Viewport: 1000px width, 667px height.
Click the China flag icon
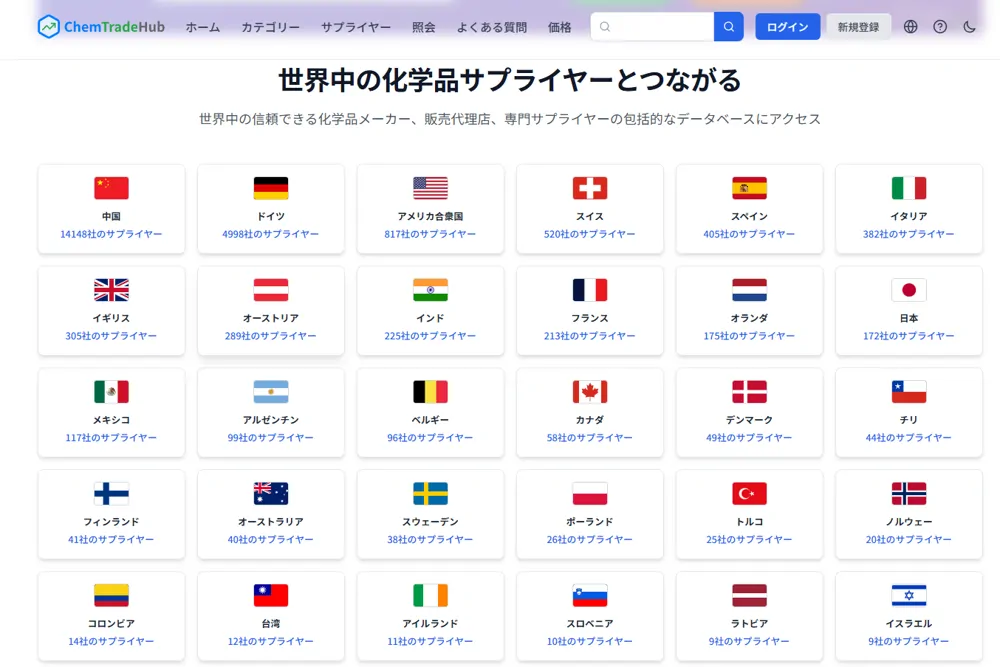(x=111, y=188)
